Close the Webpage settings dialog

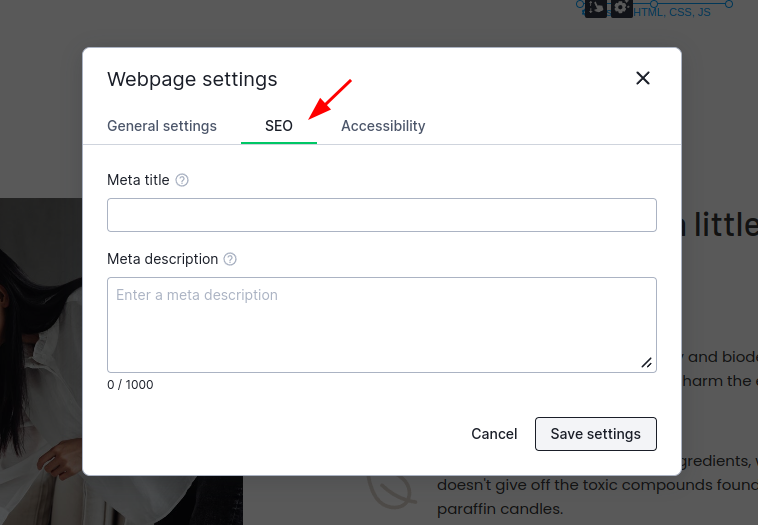coord(643,78)
